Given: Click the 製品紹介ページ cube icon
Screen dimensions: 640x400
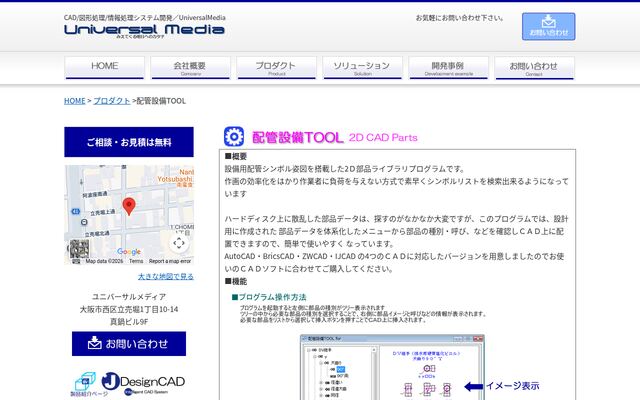Looking at the screenshot, I should 85,382.
